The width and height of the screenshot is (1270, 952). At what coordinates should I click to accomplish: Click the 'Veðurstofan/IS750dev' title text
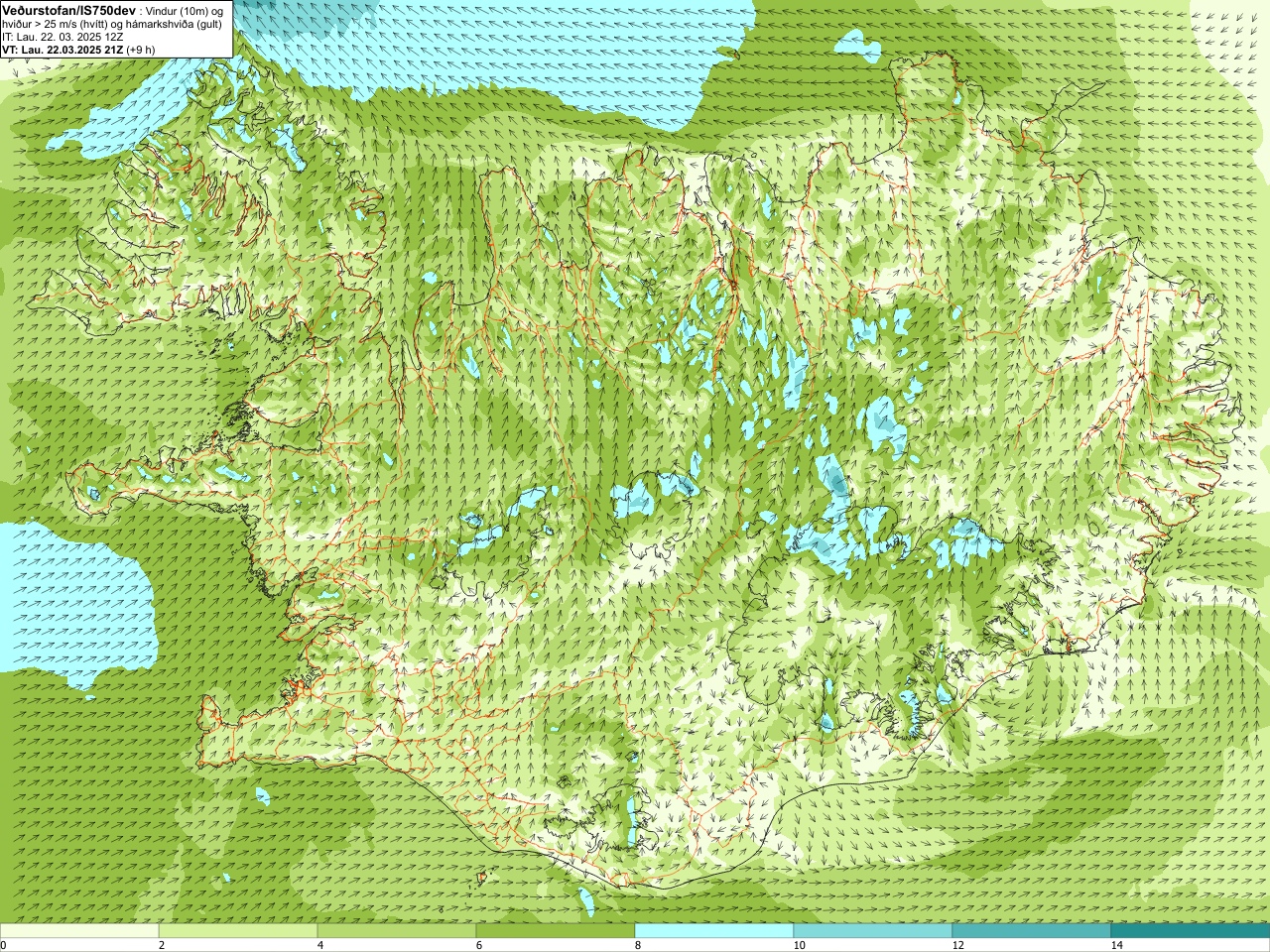pyautogui.click(x=69, y=9)
